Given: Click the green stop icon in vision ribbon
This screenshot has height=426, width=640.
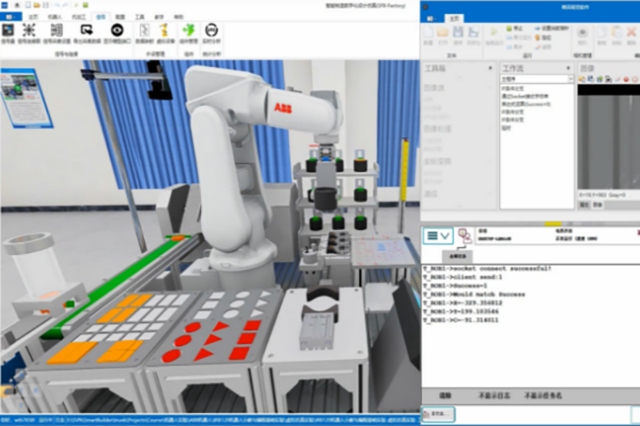Looking at the screenshot, I should click(509, 29).
